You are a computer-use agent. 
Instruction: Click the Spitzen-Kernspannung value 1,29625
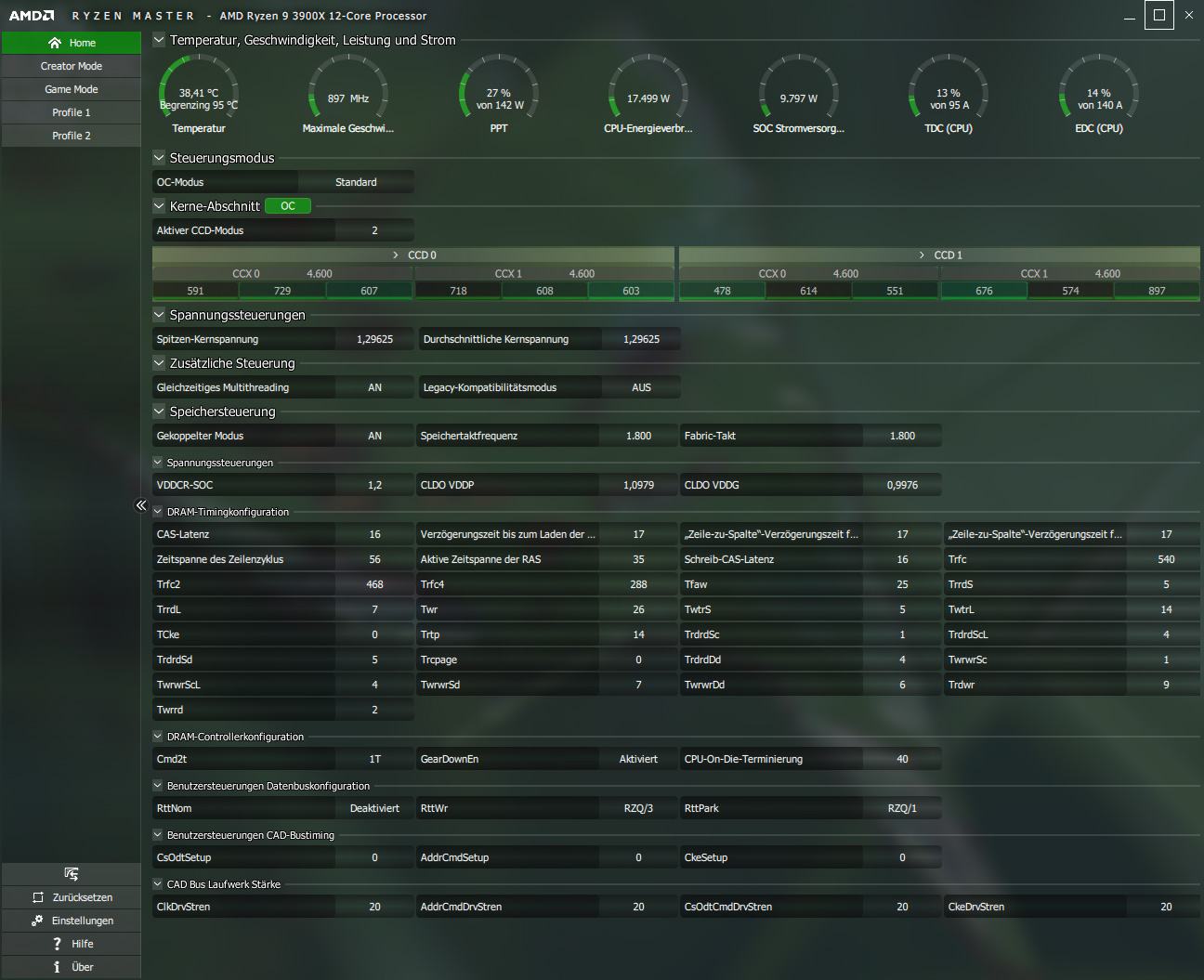(374, 339)
